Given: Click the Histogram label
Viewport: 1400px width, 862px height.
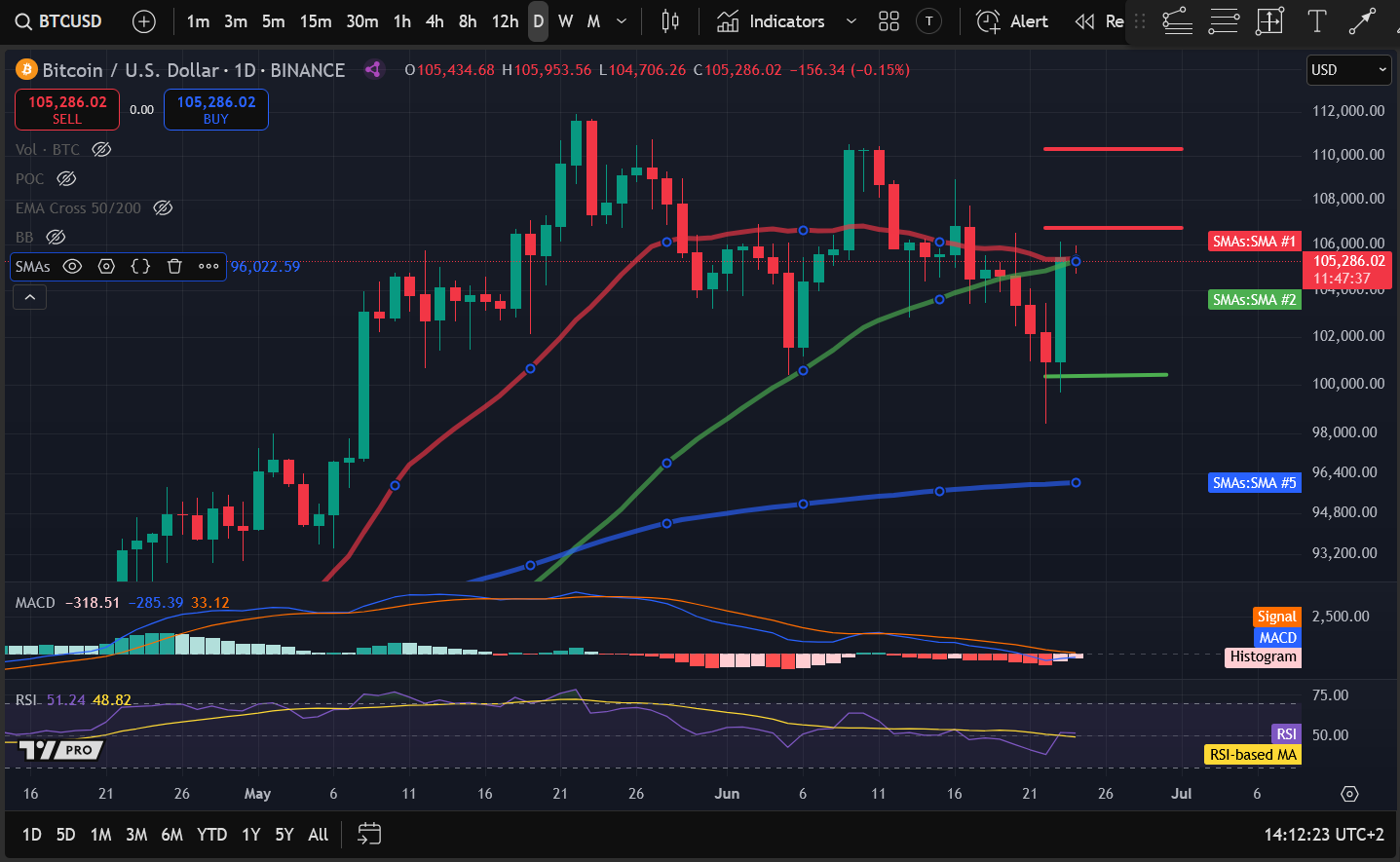Looking at the screenshot, I should point(1263,656).
